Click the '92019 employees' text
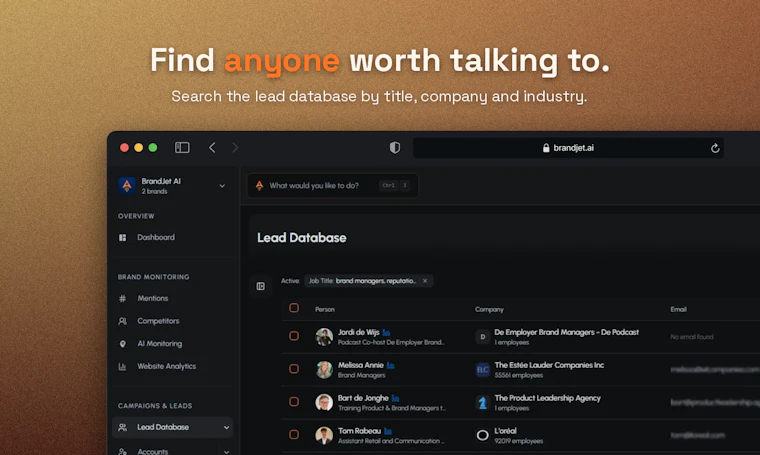The height and width of the screenshot is (455, 760). (519, 441)
